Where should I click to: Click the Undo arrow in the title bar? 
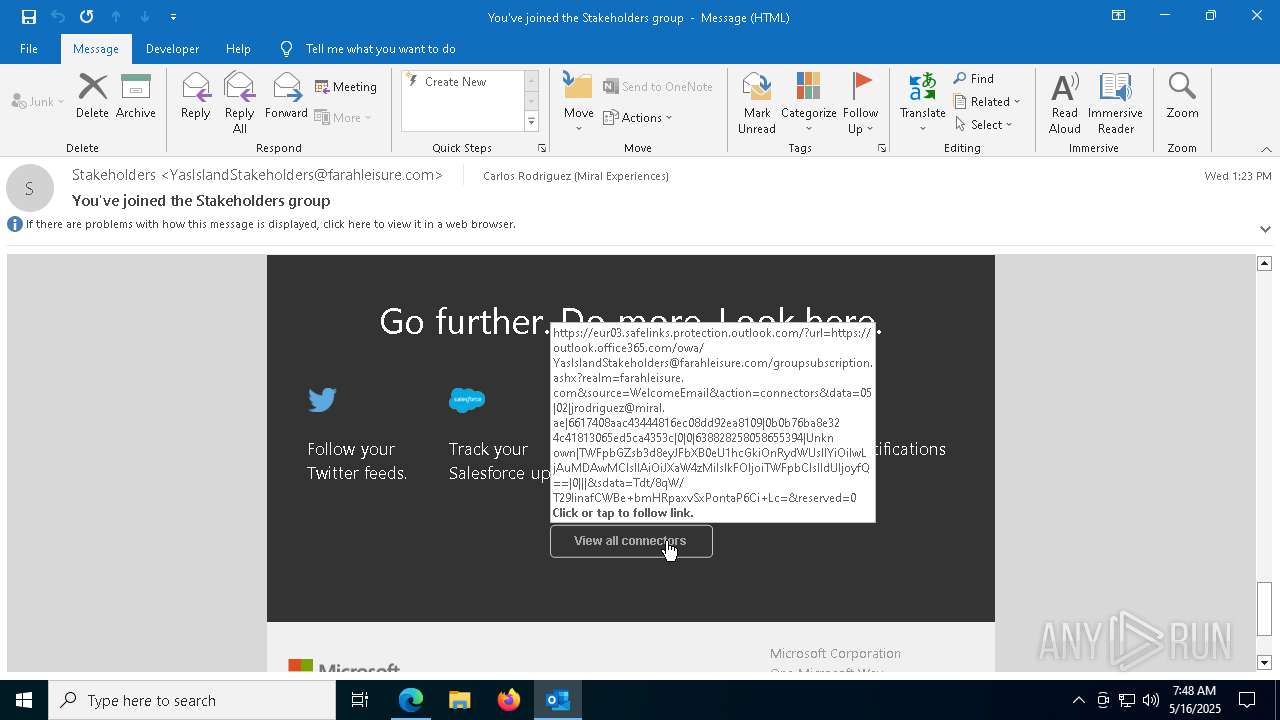click(x=57, y=16)
